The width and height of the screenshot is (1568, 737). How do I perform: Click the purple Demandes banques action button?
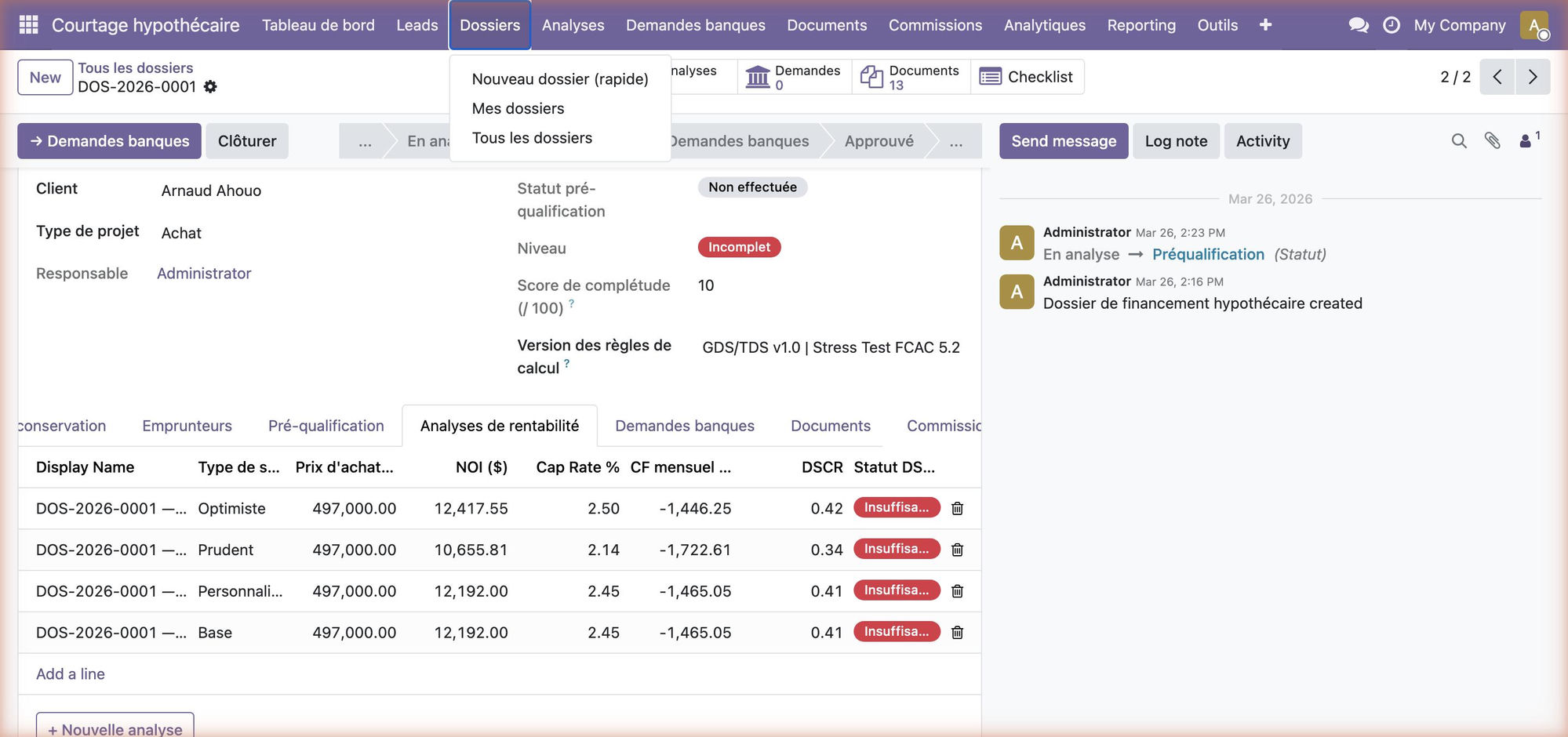(x=109, y=141)
